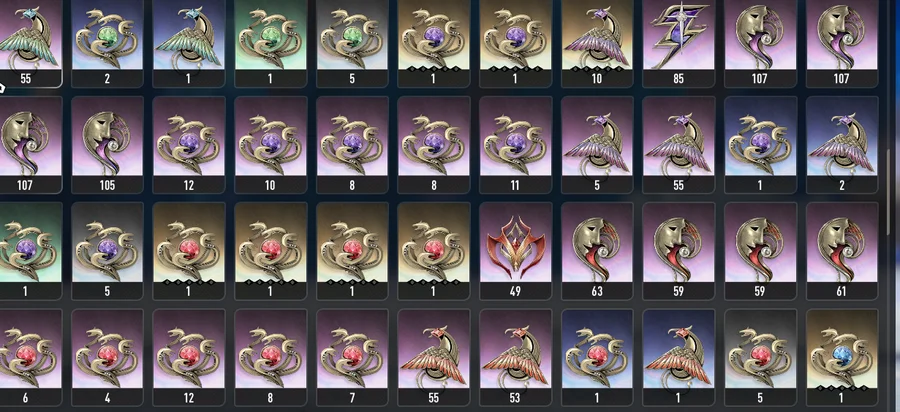Select the purple gem item numbered 11

(515, 145)
